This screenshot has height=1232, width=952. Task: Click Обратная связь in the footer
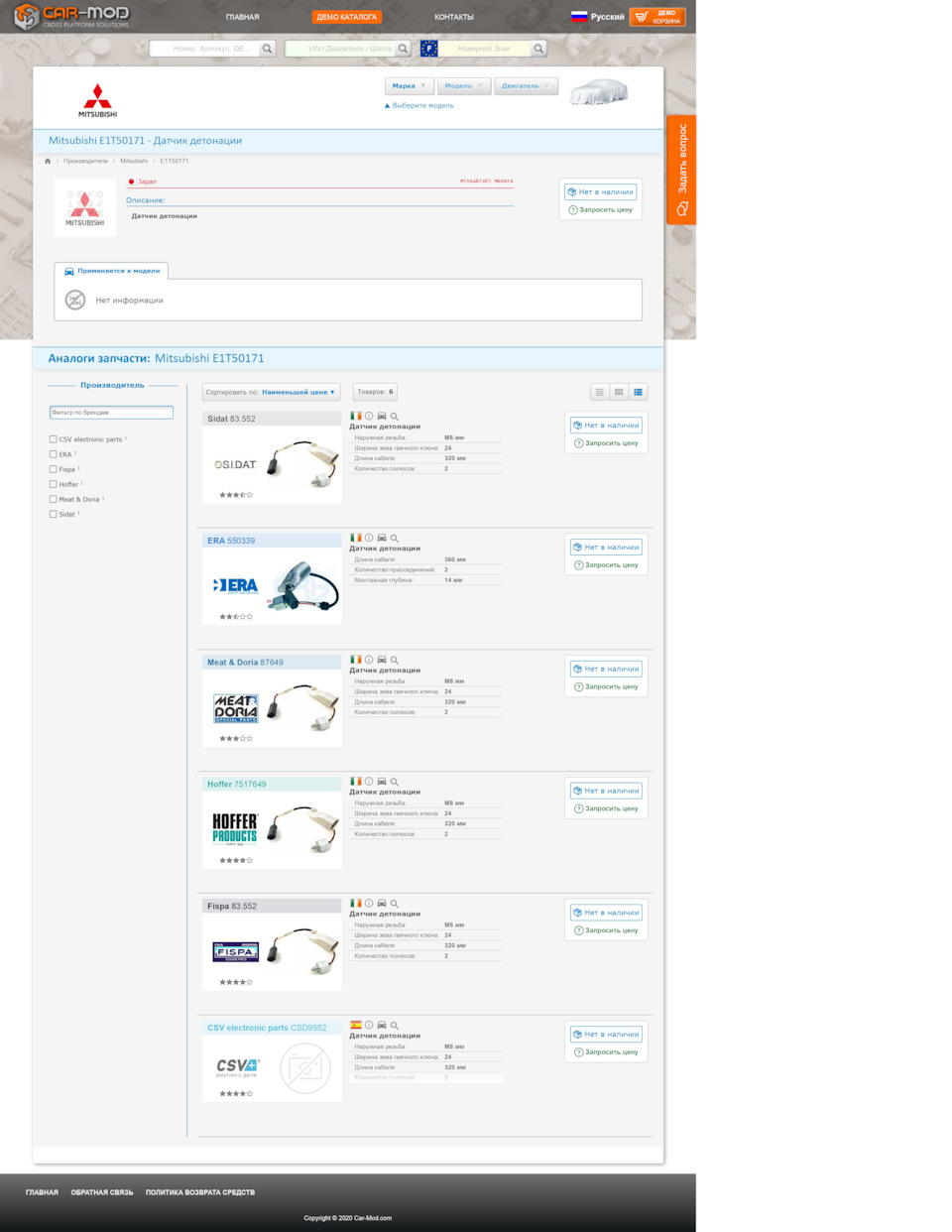[102, 1192]
